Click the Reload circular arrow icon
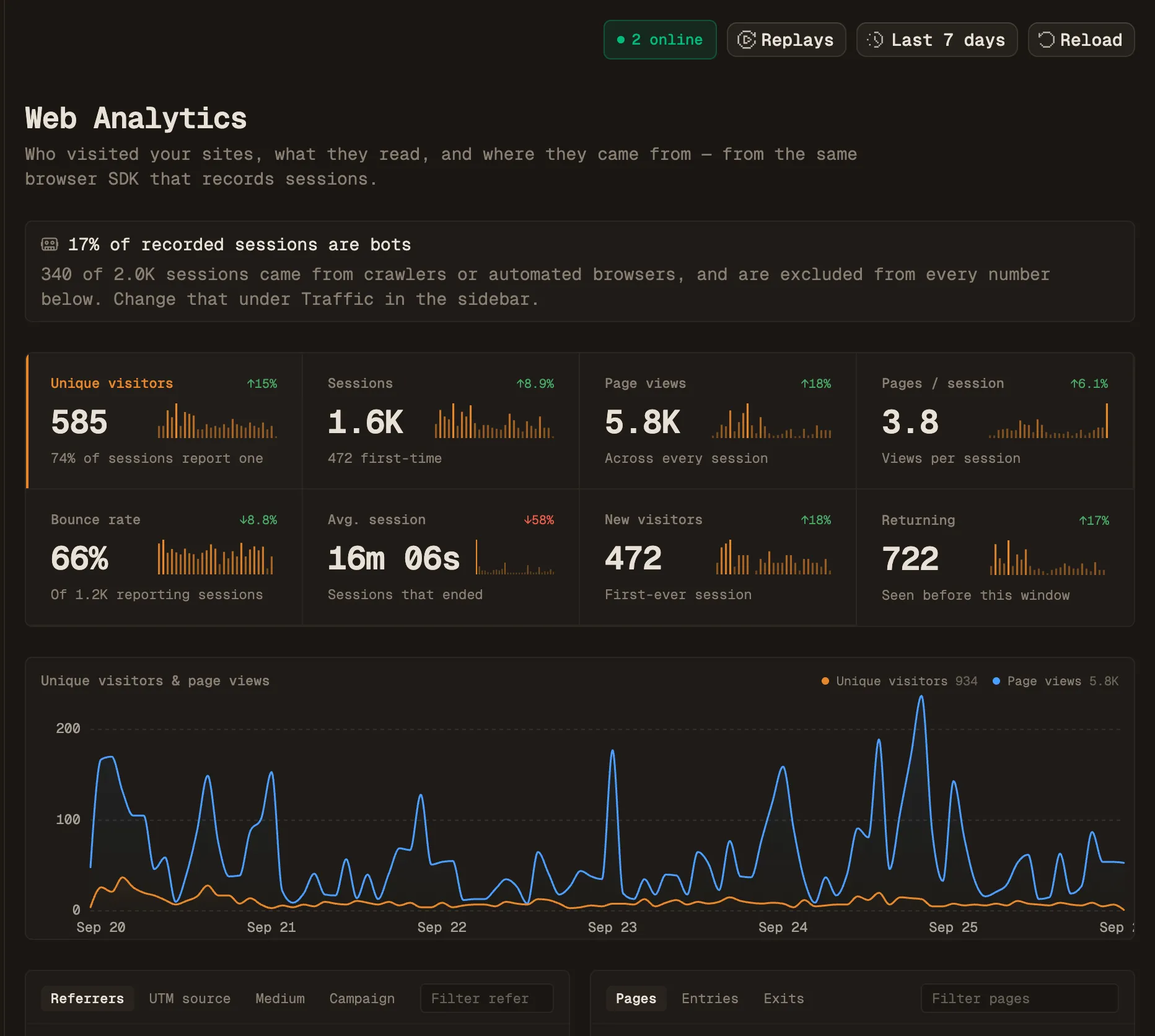 tap(1046, 40)
